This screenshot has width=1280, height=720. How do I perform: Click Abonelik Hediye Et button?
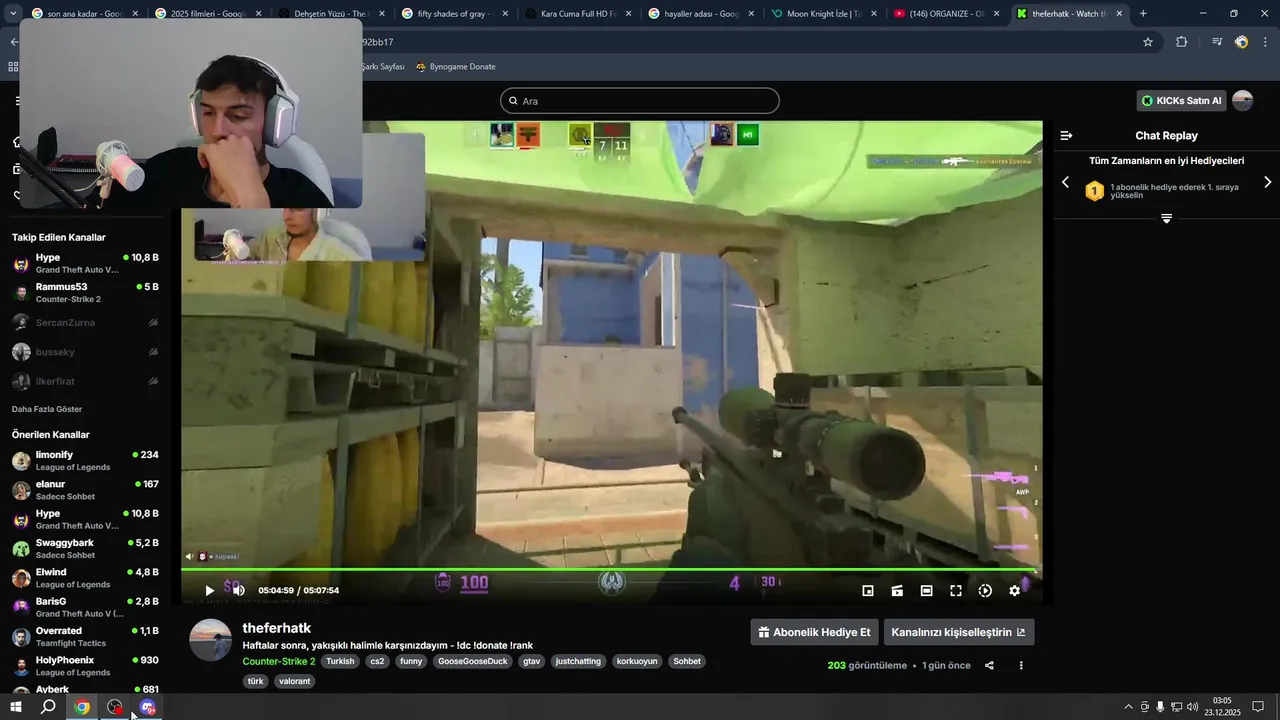pyautogui.click(x=814, y=632)
